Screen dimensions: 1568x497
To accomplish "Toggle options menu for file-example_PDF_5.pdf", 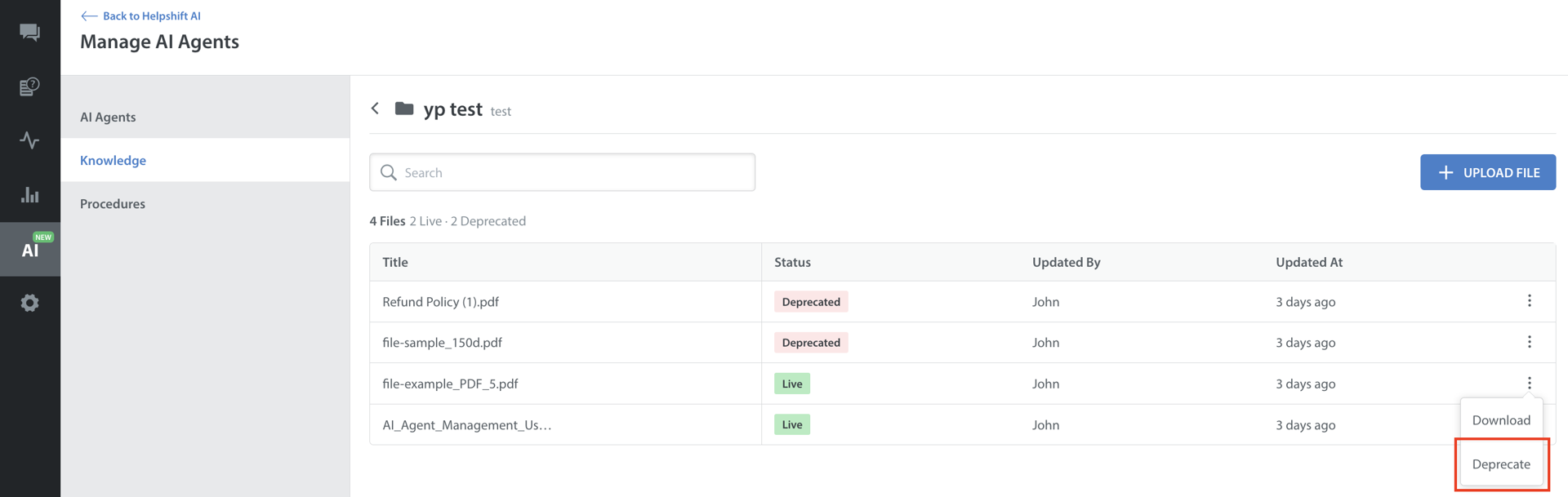I will coord(1529,383).
